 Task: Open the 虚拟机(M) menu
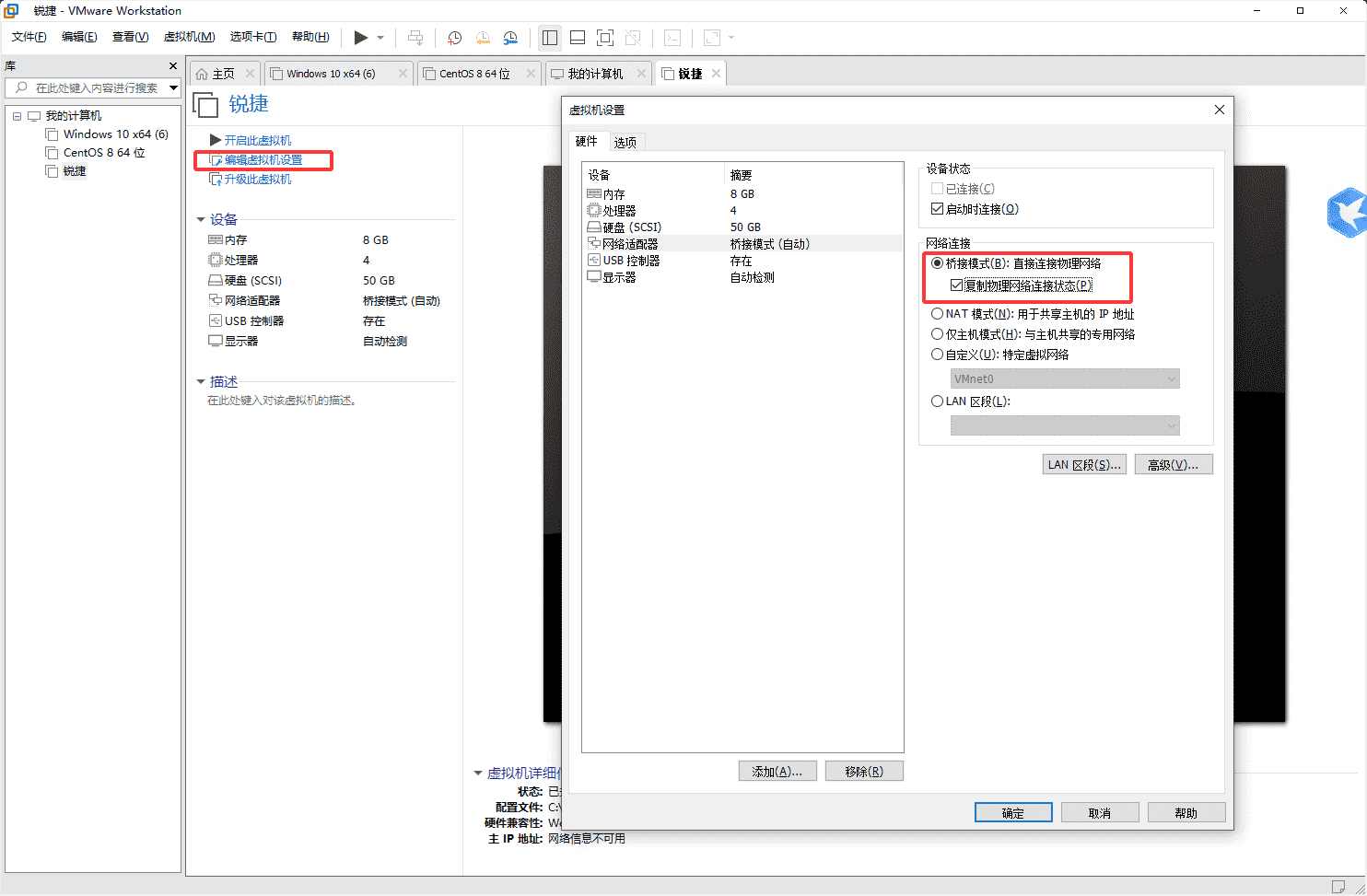[x=189, y=37]
